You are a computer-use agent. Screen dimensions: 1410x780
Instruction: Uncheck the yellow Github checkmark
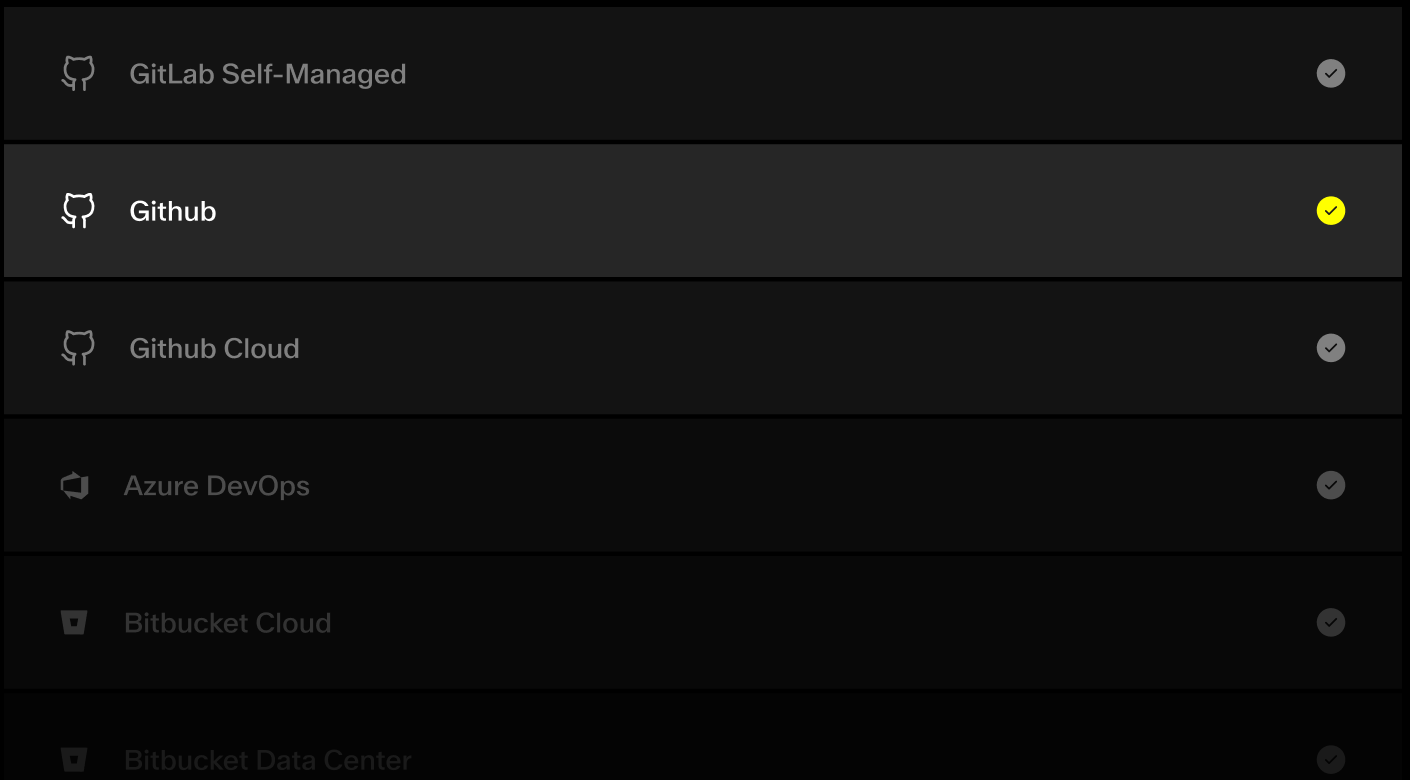pyautogui.click(x=1330, y=211)
